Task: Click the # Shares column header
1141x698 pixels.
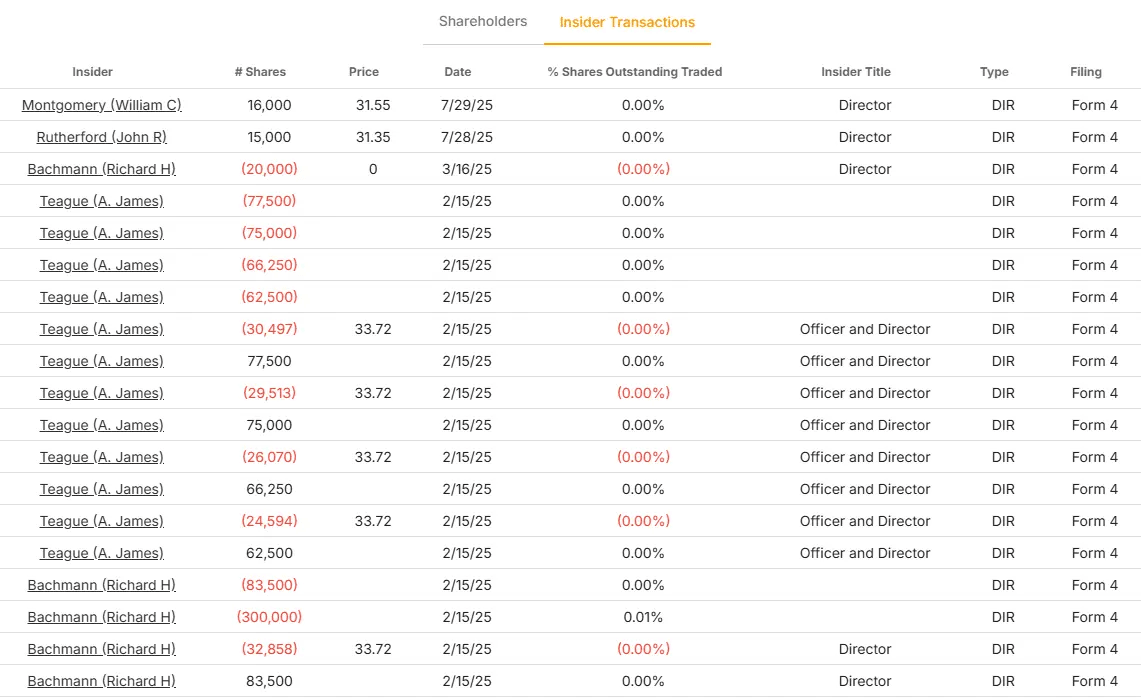Action: pos(260,72)
